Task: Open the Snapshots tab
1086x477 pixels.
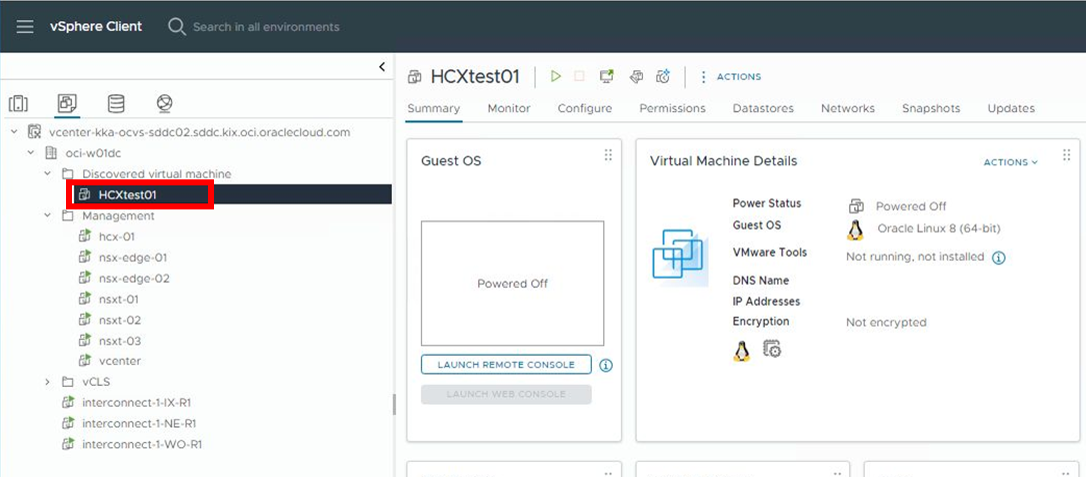Action: pyautogui.click(x=930, y=108)
